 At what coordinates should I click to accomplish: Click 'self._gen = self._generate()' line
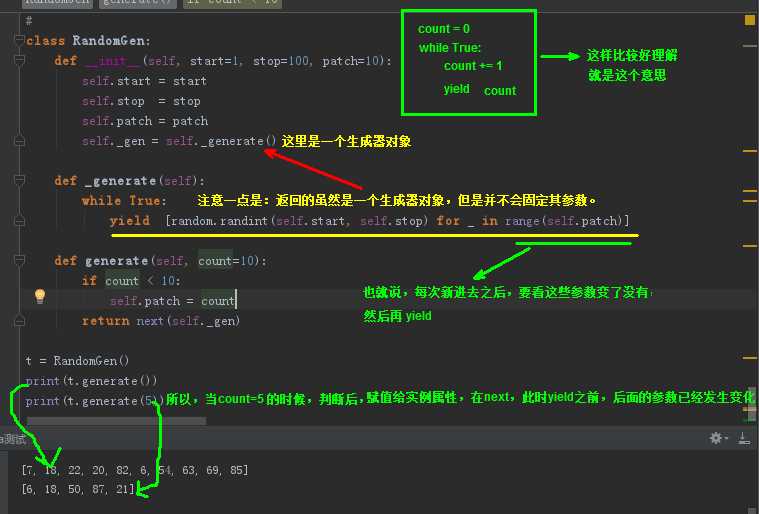click(x=179, y=141)
